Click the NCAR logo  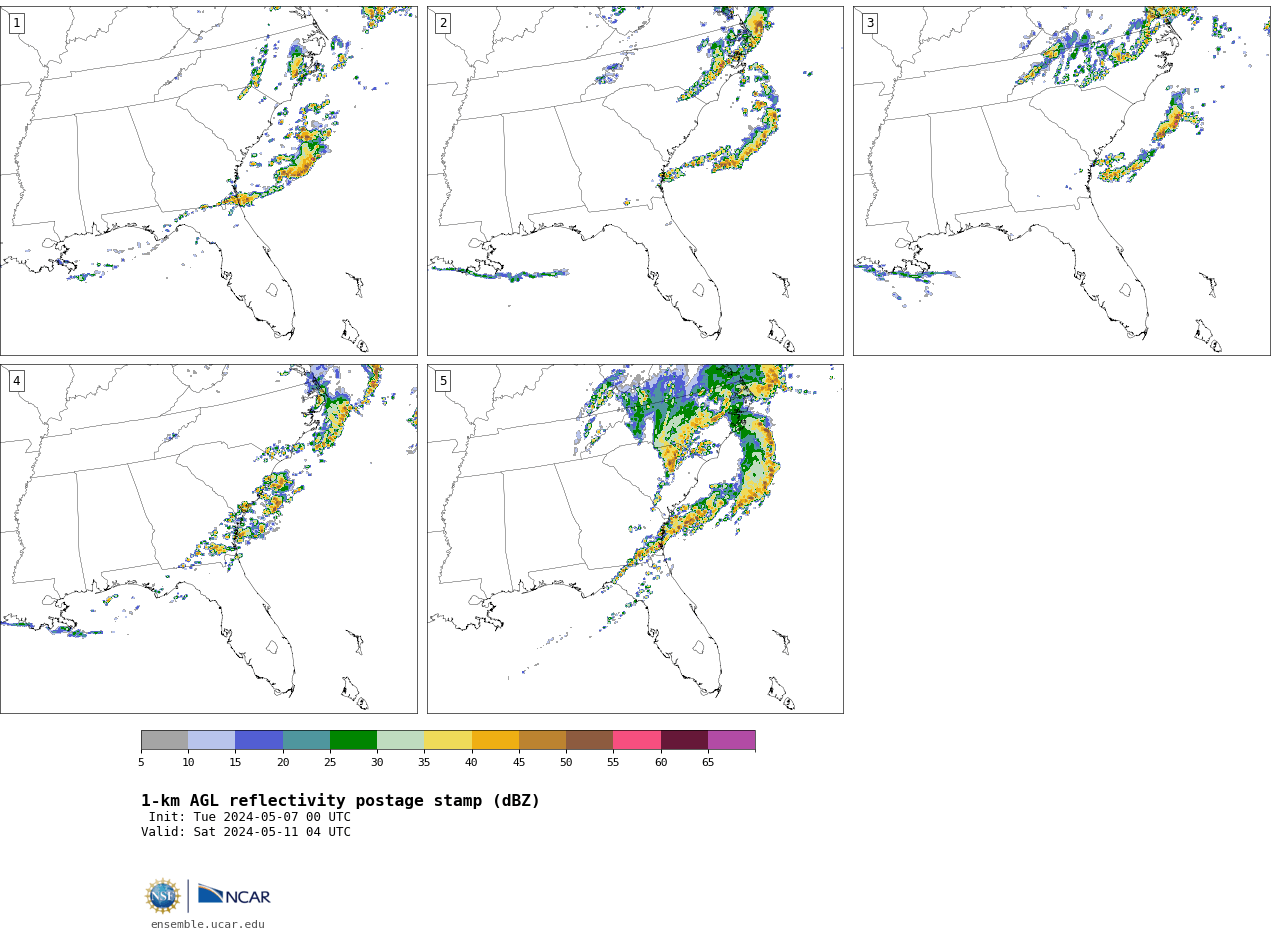[x=234, y=896]
